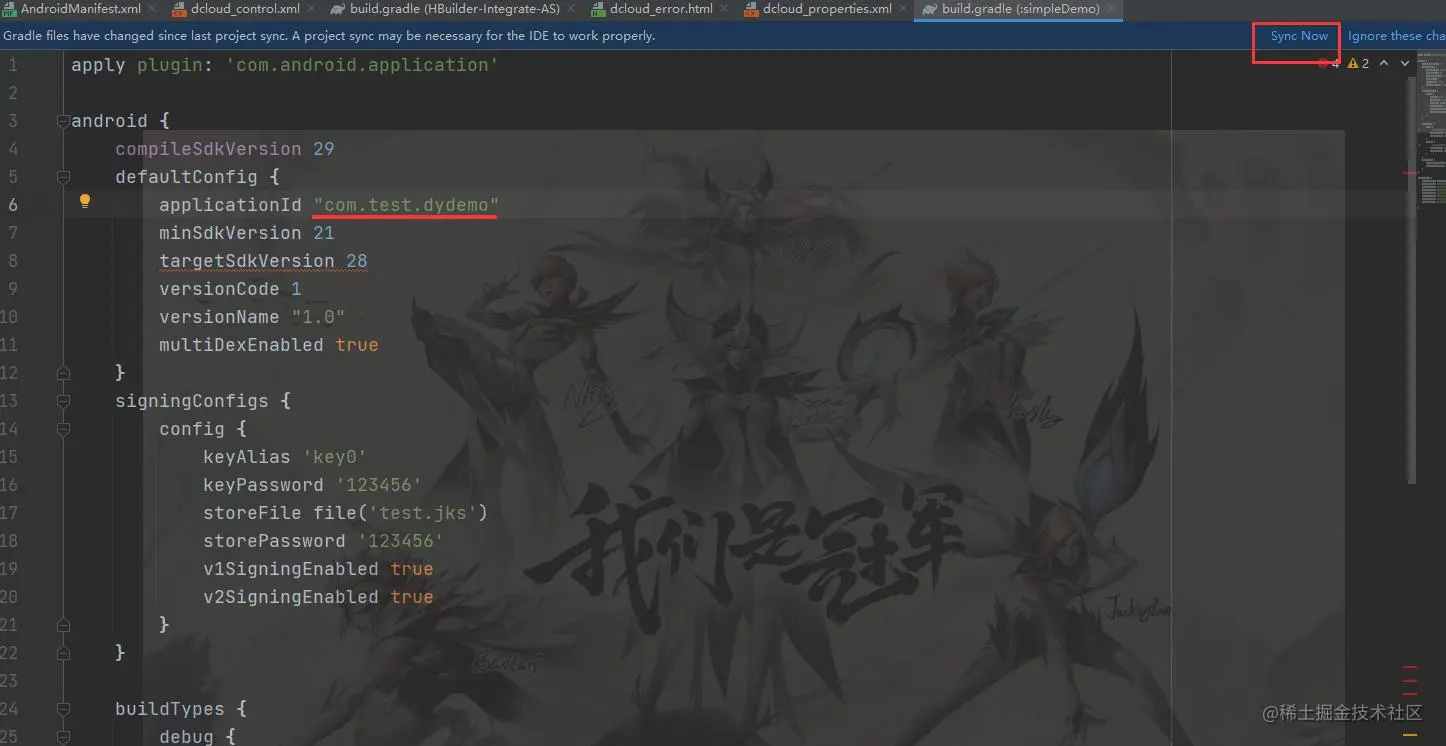1446x746 pixels.
Task: Click fold end marker on line 12
Action: point(64,373)
